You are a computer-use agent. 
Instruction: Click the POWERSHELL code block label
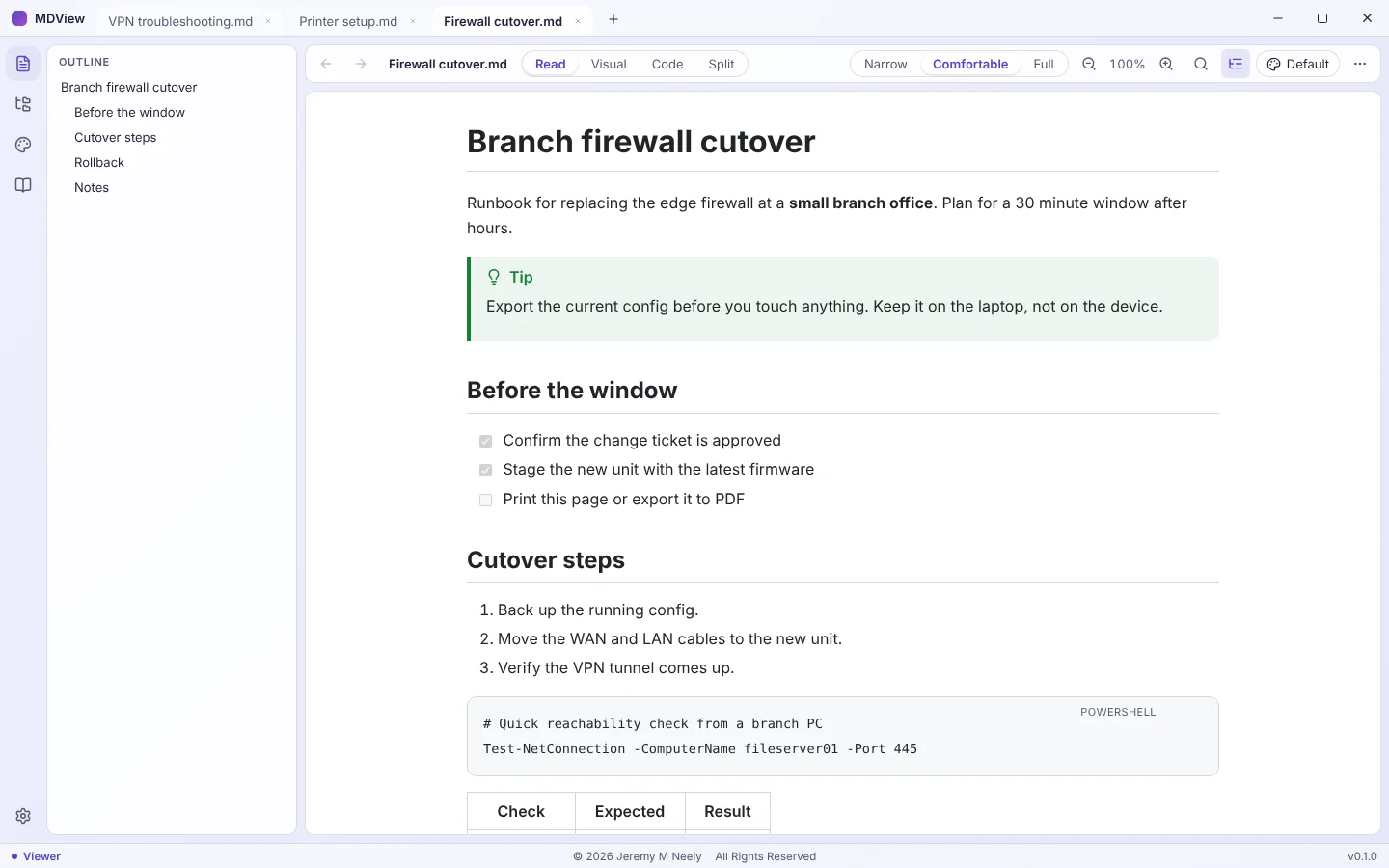[1118, 712]
